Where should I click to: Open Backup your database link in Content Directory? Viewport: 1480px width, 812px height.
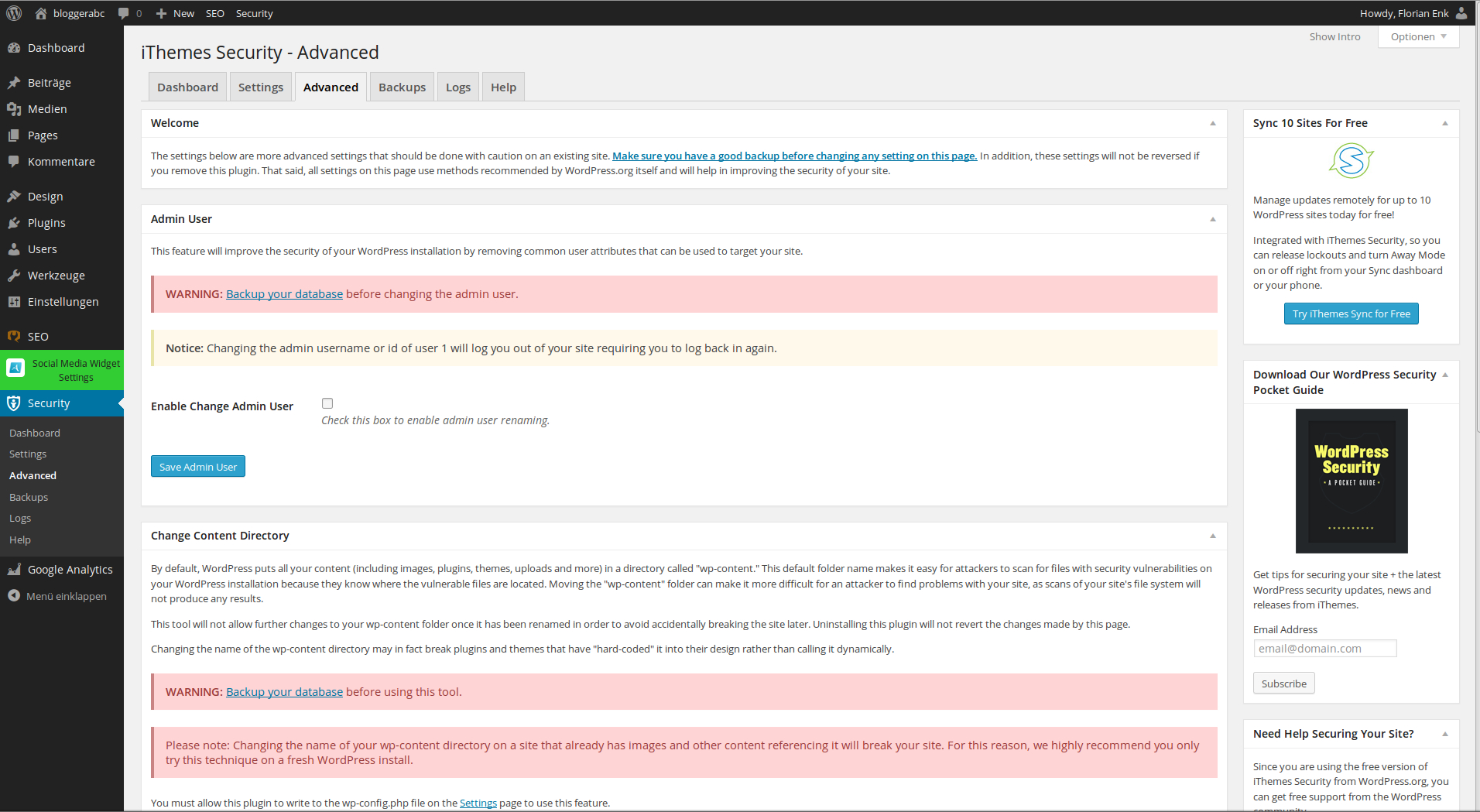(x=284, y=692)
